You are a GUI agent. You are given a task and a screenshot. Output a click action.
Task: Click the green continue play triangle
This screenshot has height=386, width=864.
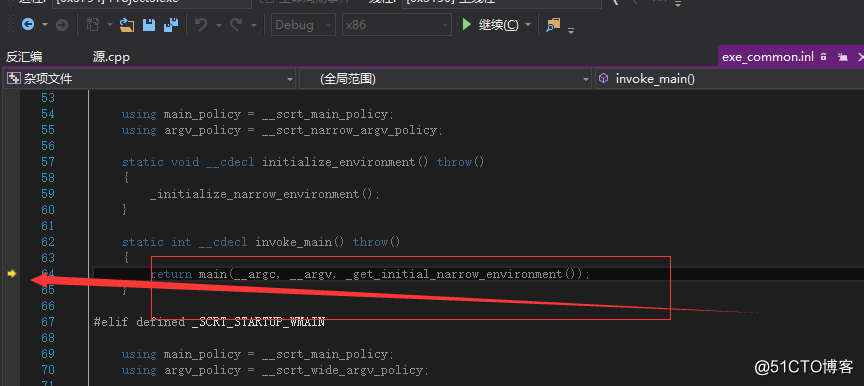[467, 25]
